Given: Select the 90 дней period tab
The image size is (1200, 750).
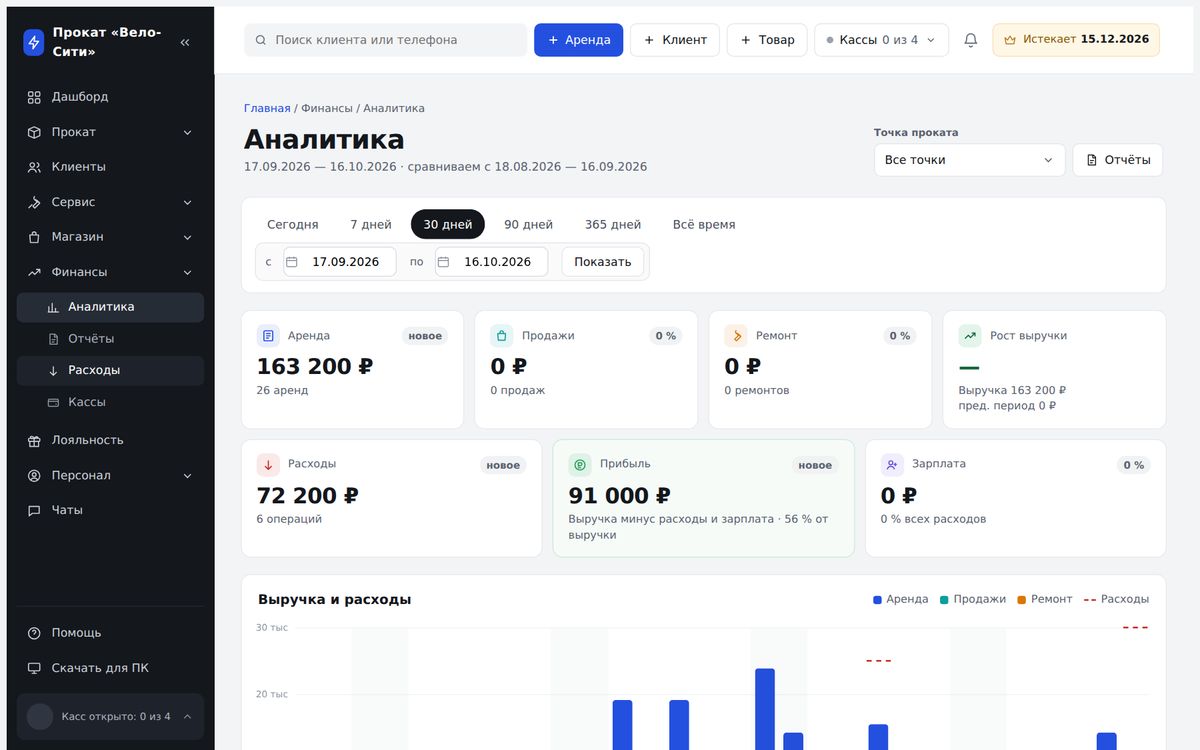Looking at the screenshot, I should 528,225.
